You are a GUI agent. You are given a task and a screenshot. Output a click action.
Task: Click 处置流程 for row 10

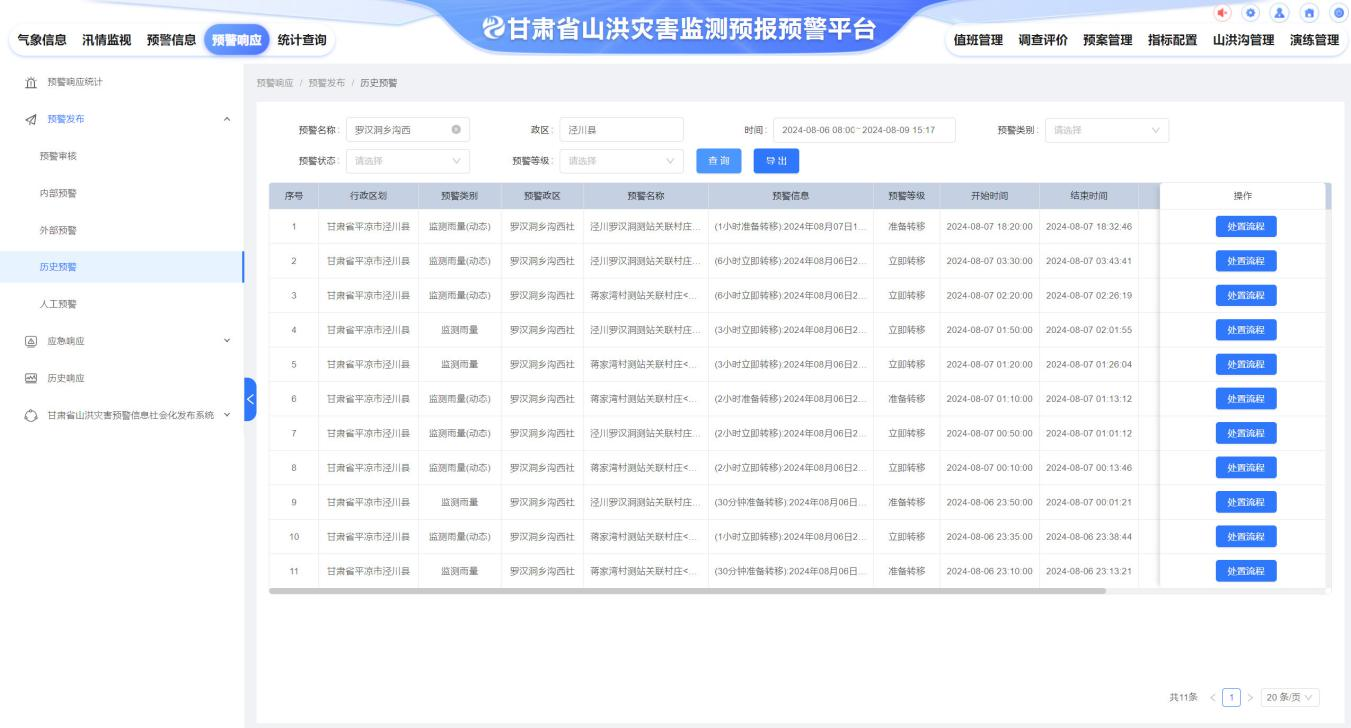(x=1246, y=536)
